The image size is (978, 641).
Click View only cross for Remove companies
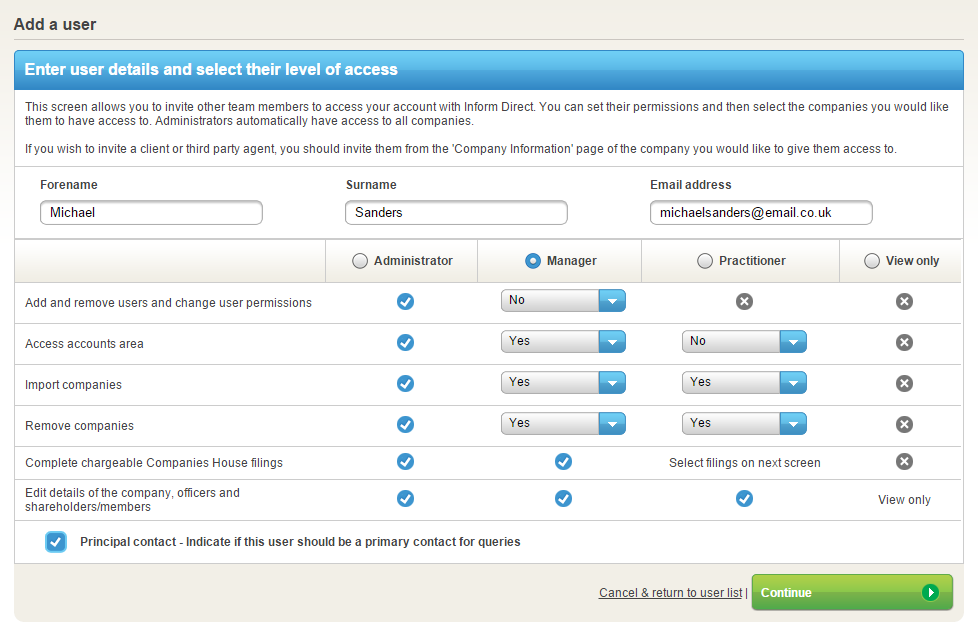[904, 424]
